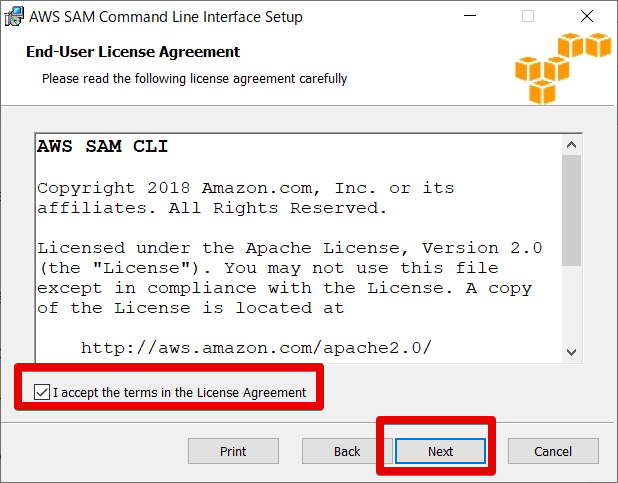
Task: Click the window title bar text
Action: (165, 17)
